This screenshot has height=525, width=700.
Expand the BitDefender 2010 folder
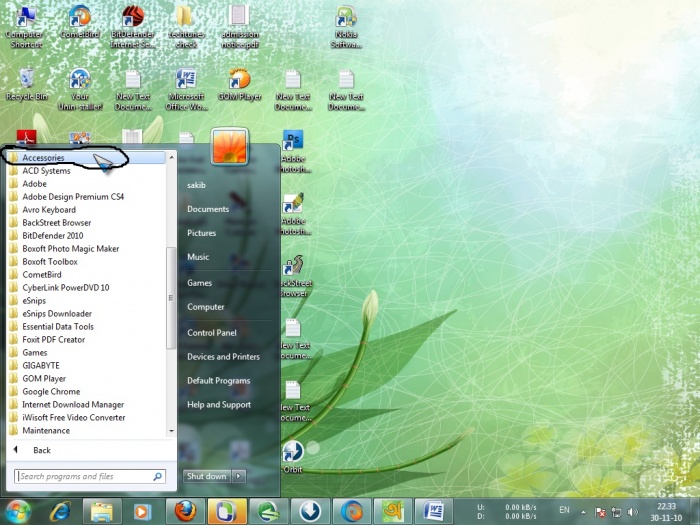pos(87,235)
